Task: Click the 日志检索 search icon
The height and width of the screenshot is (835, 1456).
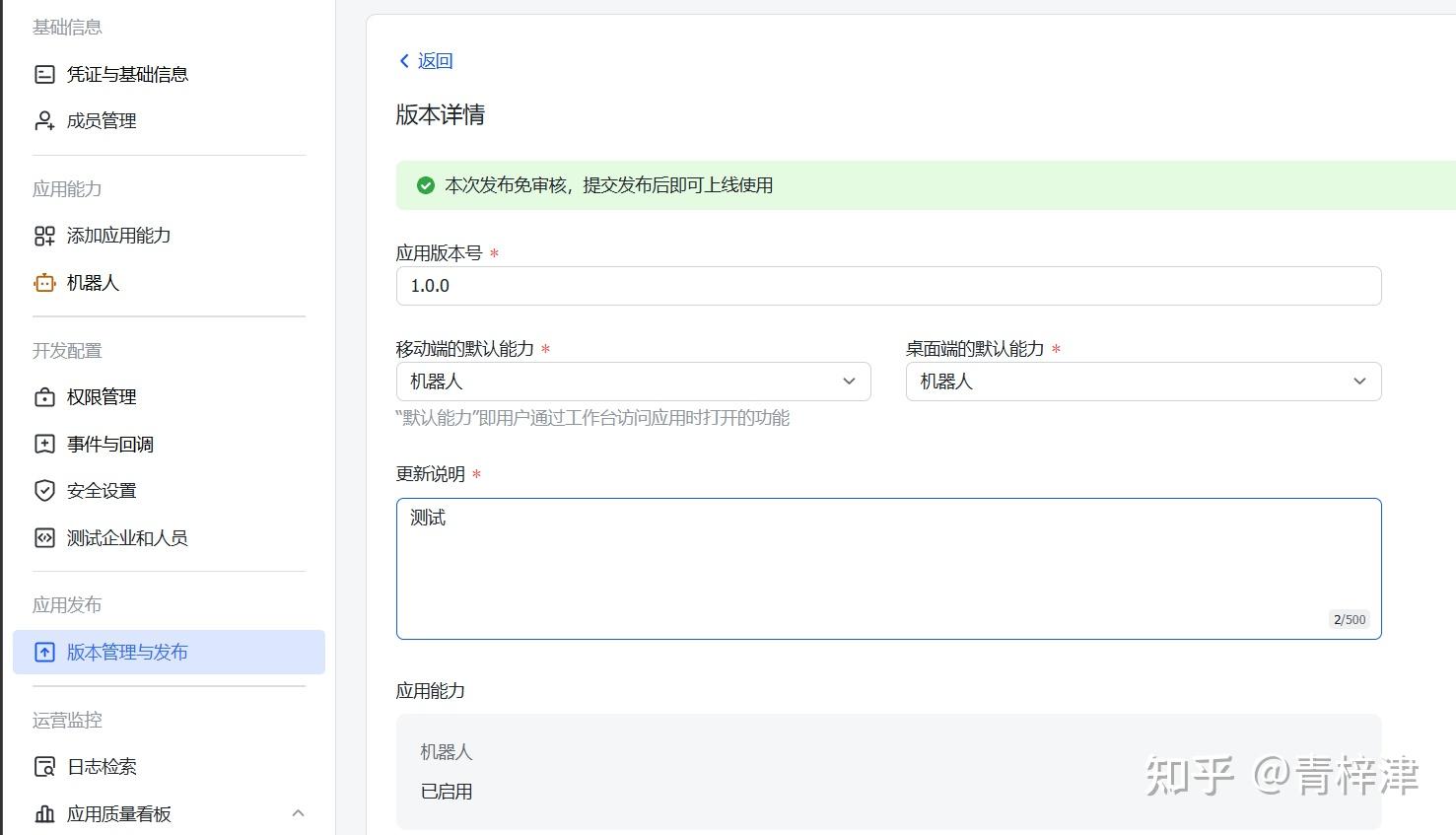Action: pos(44,767)
